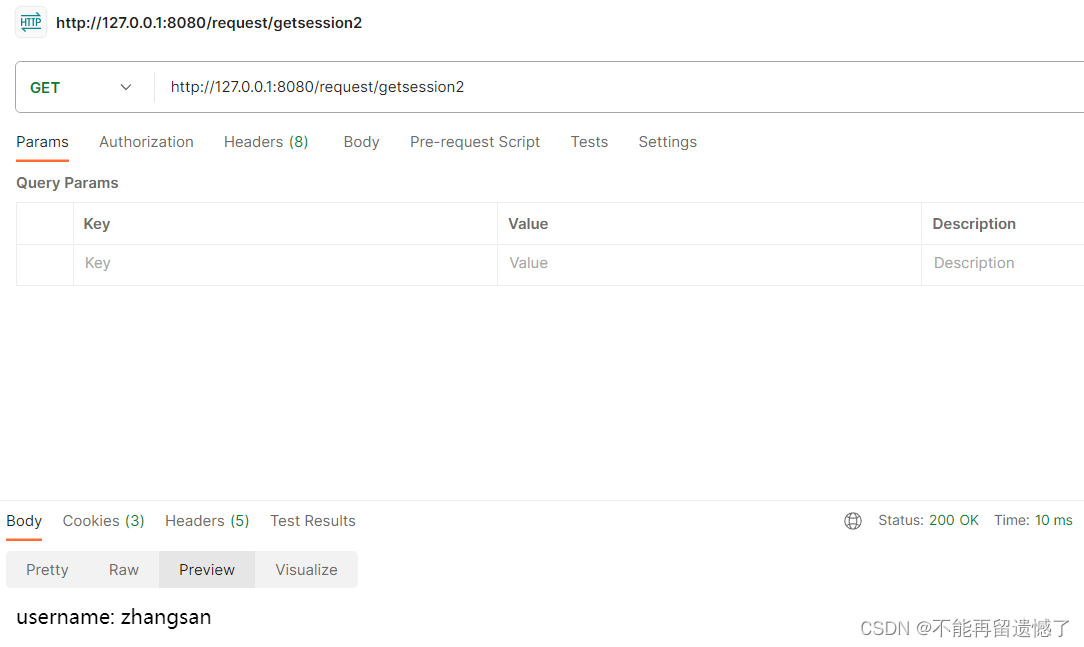Select the response Body tab
1084x647 pixels.
pyautogui.click(x=24, y=521)
